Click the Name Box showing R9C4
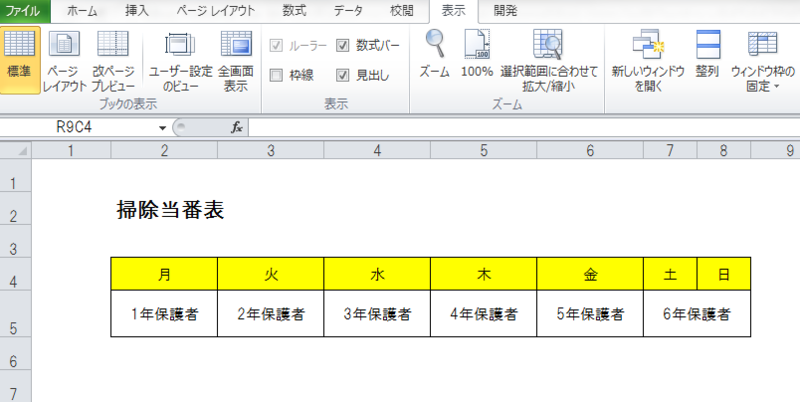 click(x=77, y=128)
